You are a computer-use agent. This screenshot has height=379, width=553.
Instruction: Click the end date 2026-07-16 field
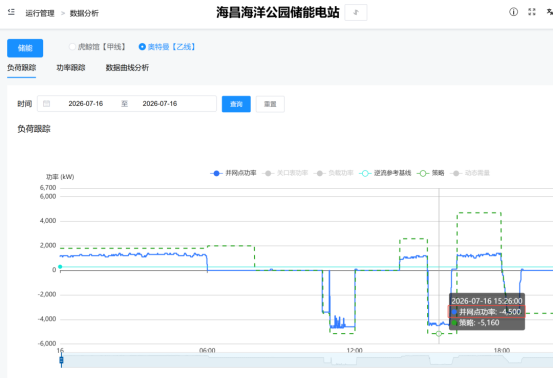pos(160,104)
